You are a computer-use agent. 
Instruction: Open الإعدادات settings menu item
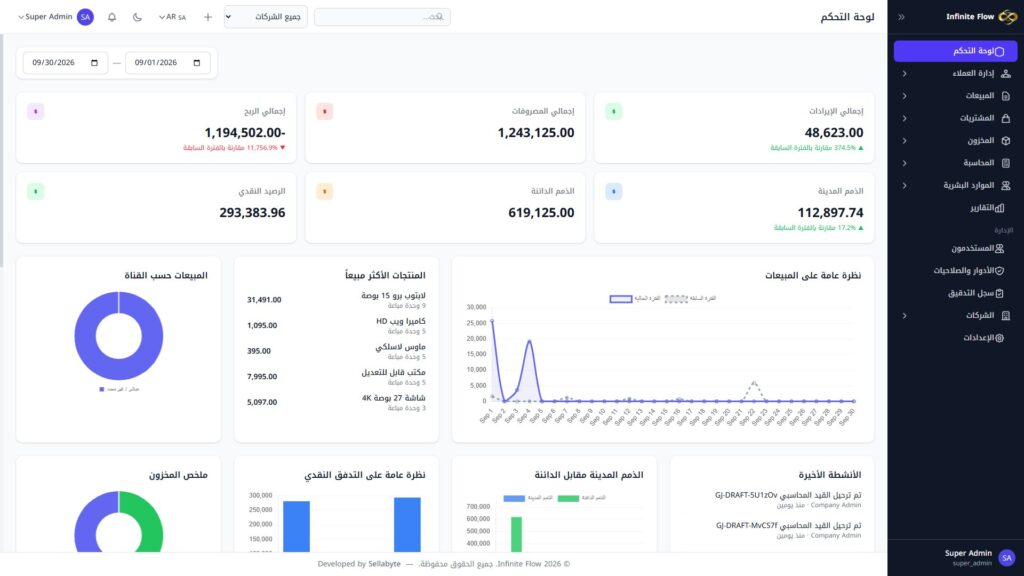(955, 338)
